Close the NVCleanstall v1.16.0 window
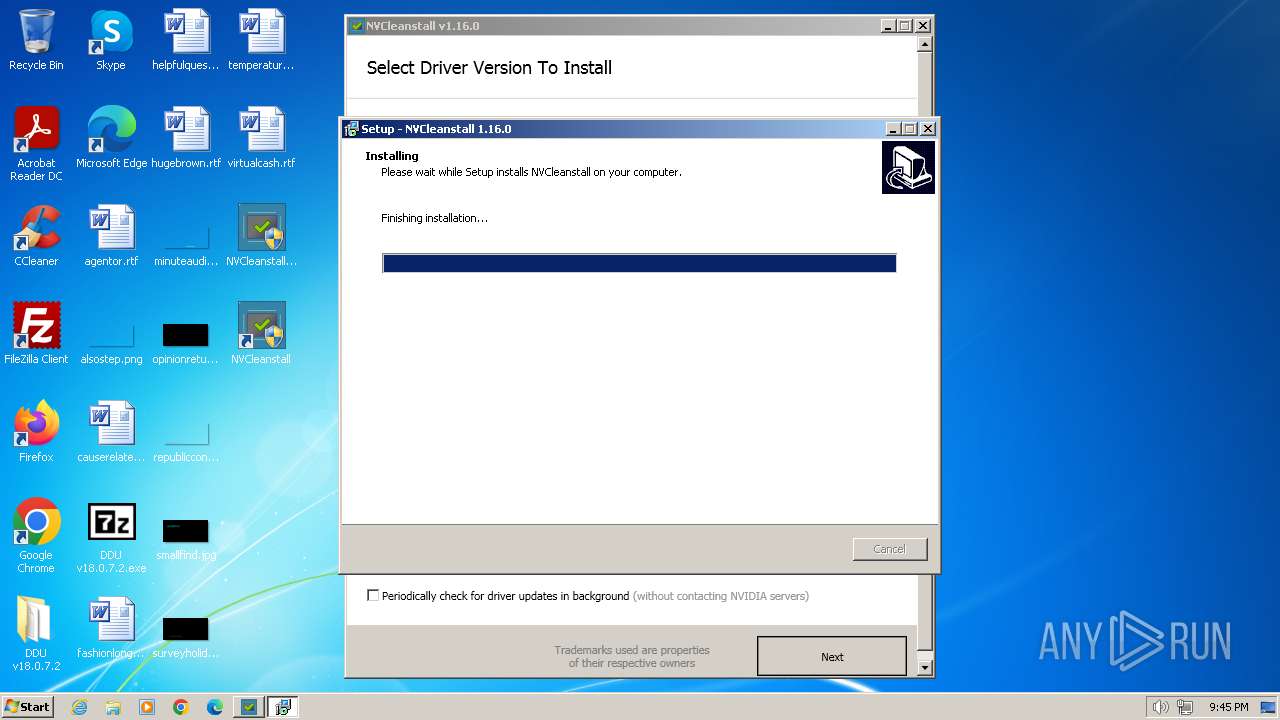This screenshot has height=720, width=1280. point(922,26)
